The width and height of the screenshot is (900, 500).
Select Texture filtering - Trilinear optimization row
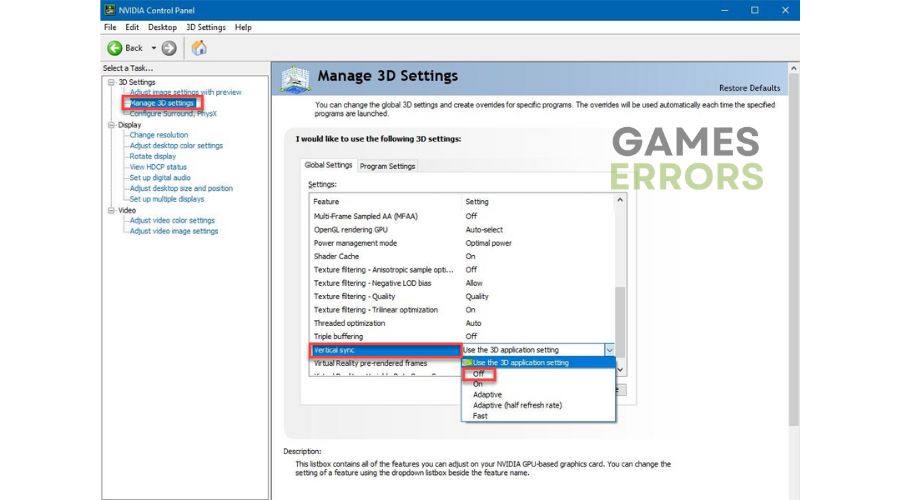tap(462, 310)
